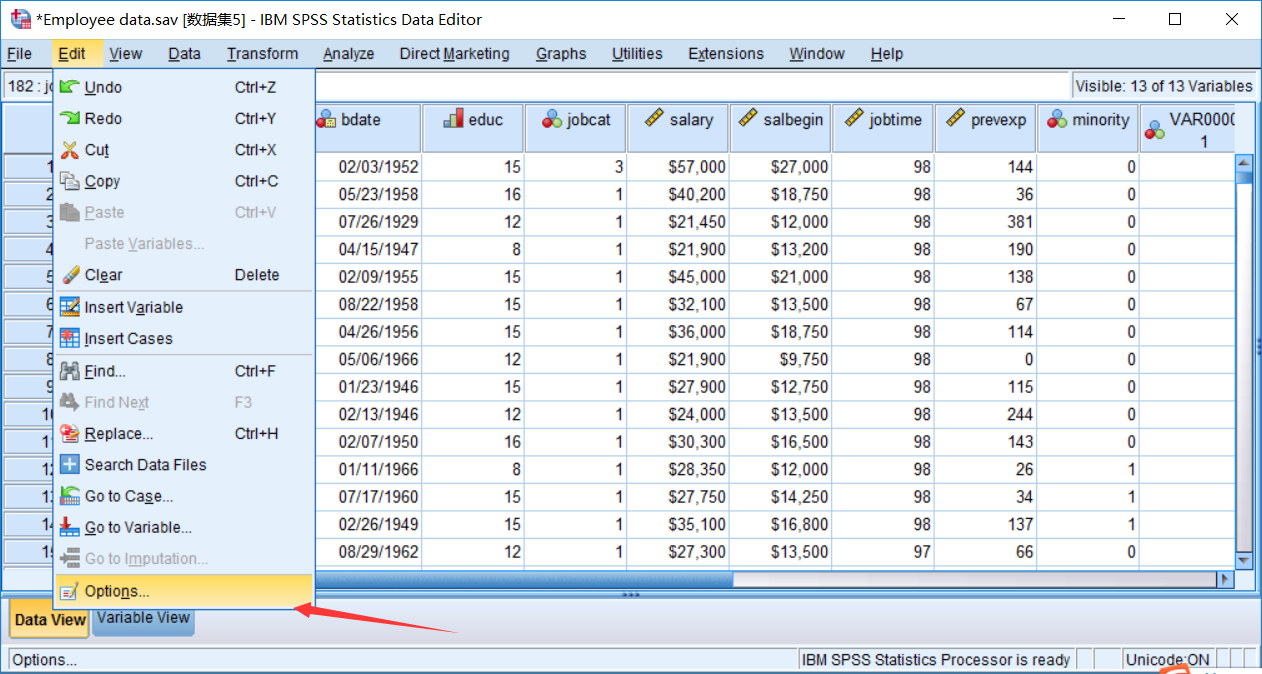Click the Insert Variable icon
The image size is (1262, 674).
(69, 307)
